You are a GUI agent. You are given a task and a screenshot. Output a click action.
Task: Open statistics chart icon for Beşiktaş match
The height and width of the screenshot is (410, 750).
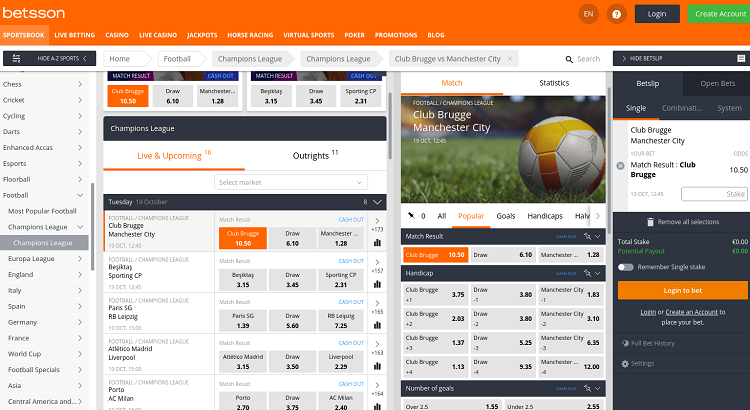(377, 284)
